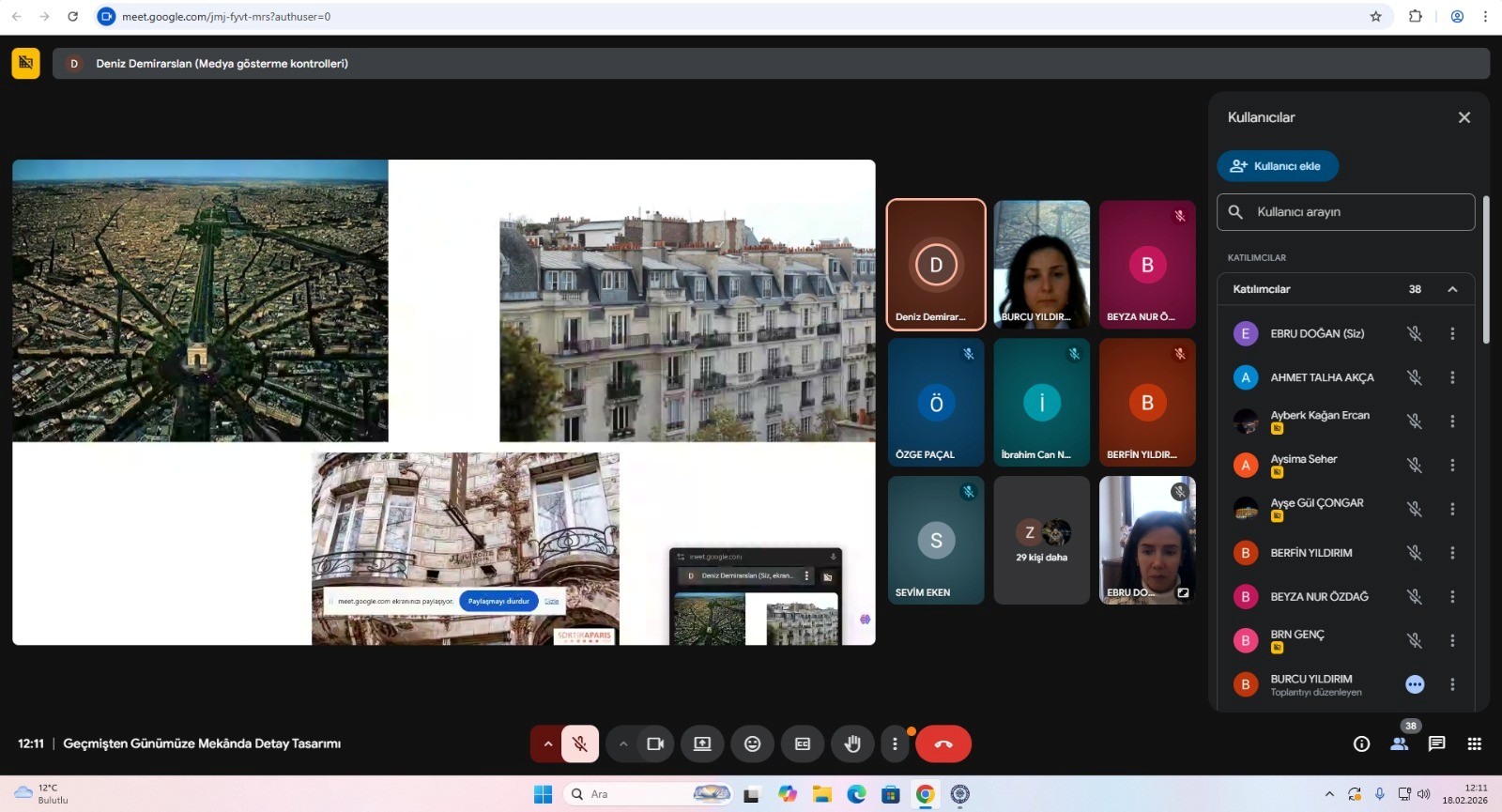Viewport: 1502px width, 812px height.
Task: Toggle the microphone mute button
Action: (x=580, y=743)
